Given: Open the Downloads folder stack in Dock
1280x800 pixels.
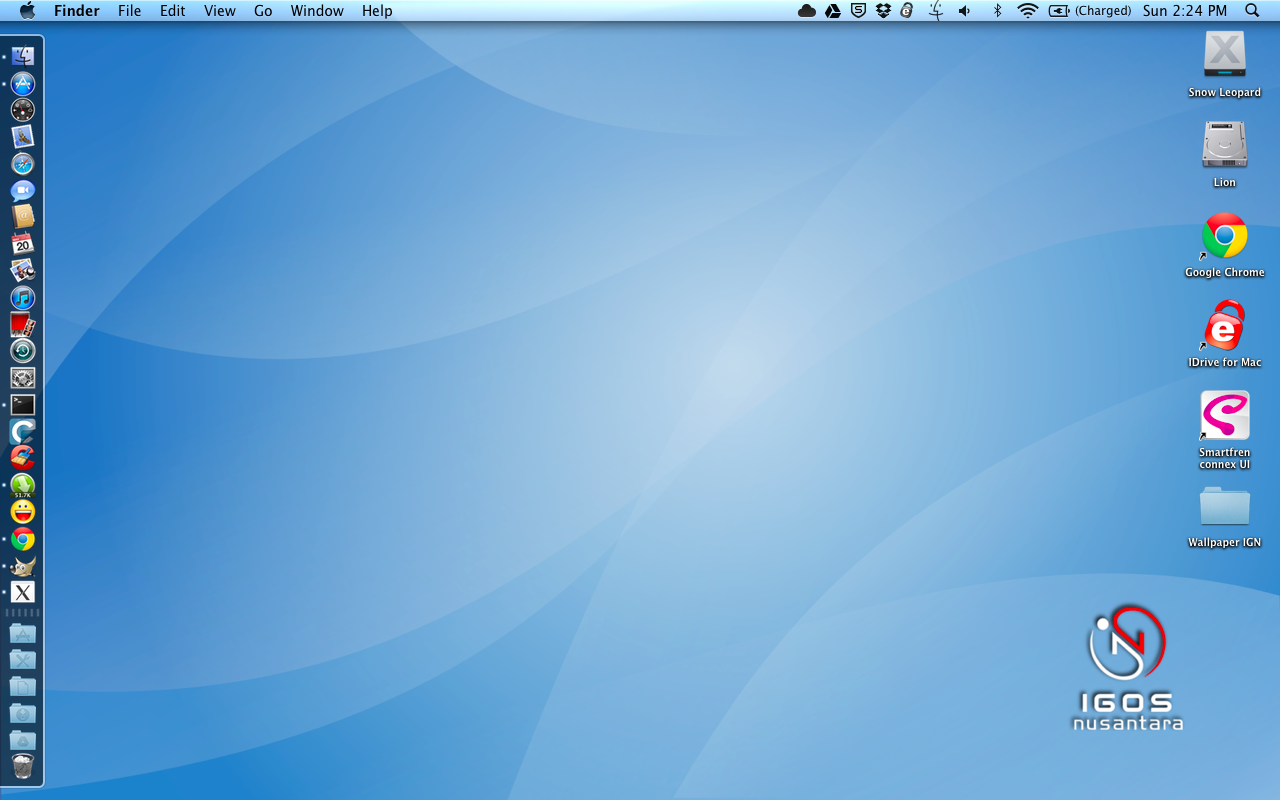Looking at the screenshot, I should (23, 714).
